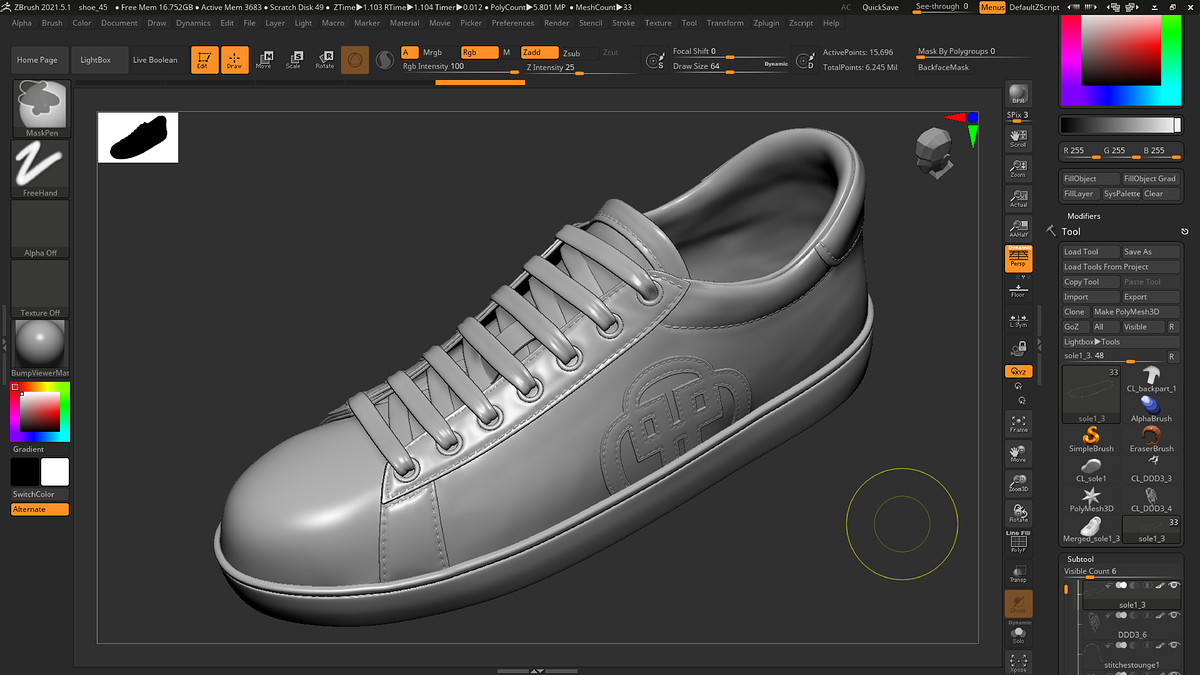Select the CL_sole1 tool
This screenshot has width=1200, height=675.
click(1091, 469)
